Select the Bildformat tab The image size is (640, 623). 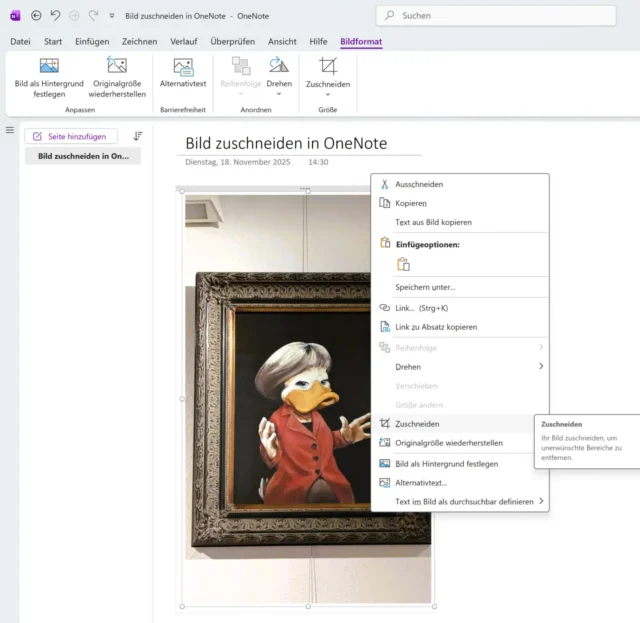coord(361,41)
